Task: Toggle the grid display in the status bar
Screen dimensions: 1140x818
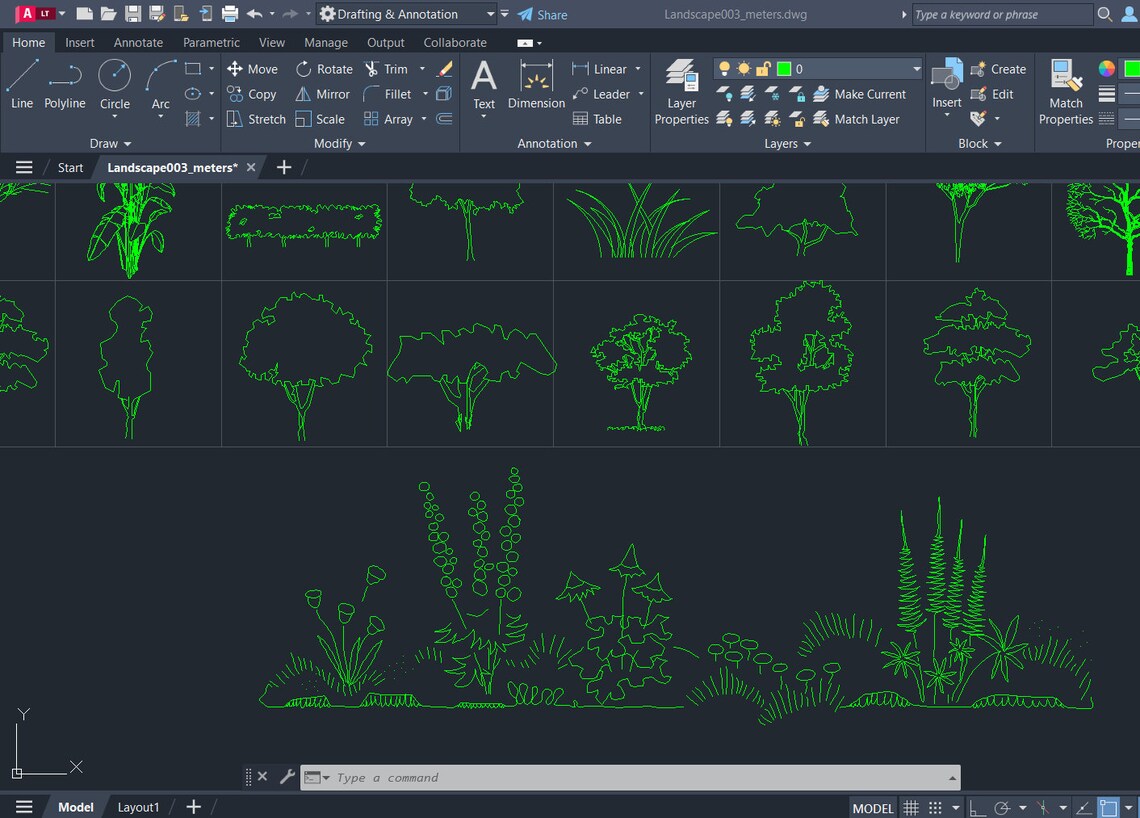Action: pyautogui.click(x=912, y=807)
